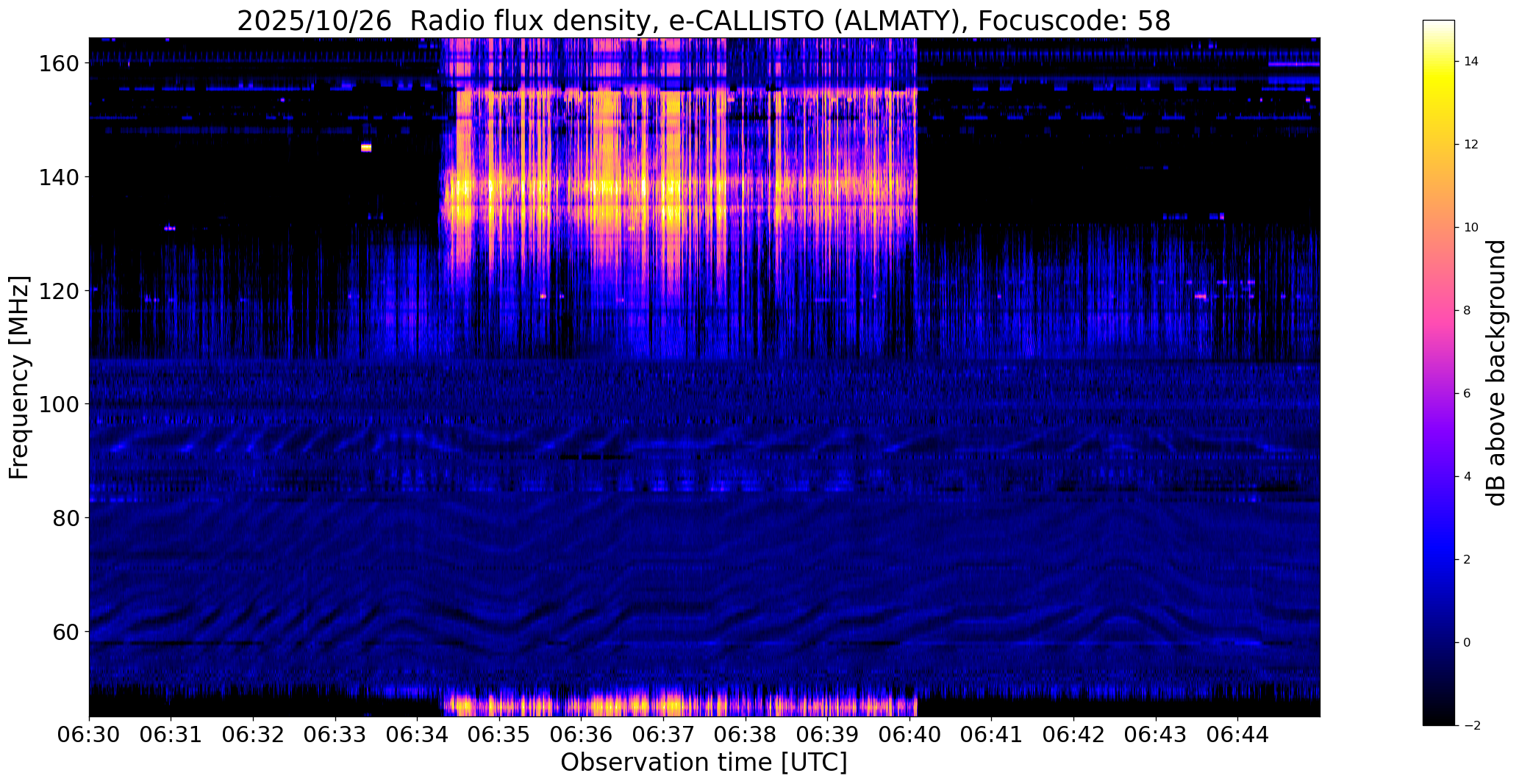
Task: Click the colorbar tick value 4
Action: pos(1467,477)
